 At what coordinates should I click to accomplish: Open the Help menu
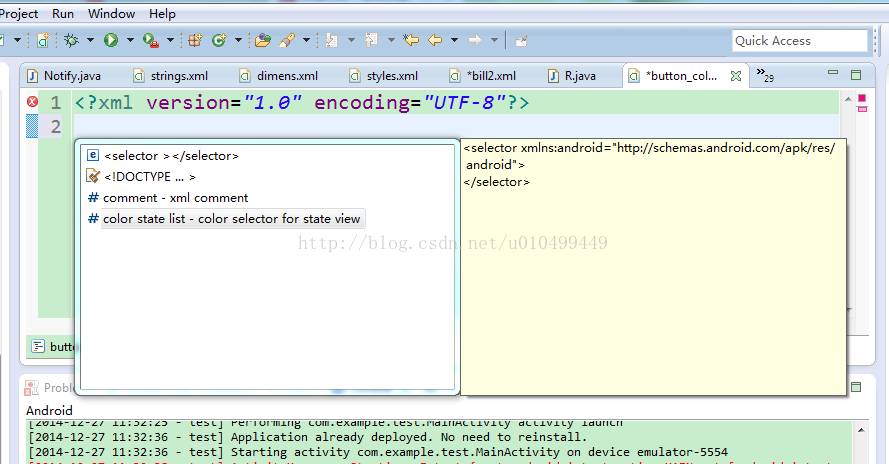(162, 14)
